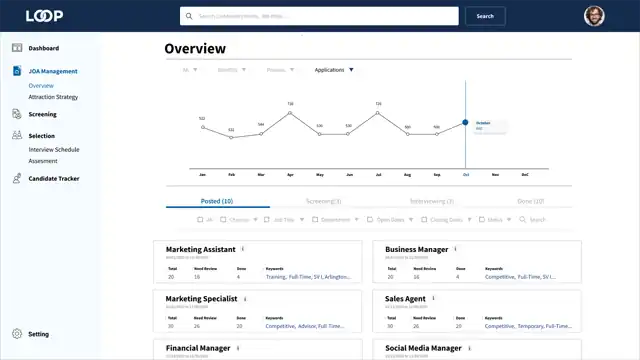Click the July data point on chart
Viewport: 640px width, 360px height.
tap(378, 113)
